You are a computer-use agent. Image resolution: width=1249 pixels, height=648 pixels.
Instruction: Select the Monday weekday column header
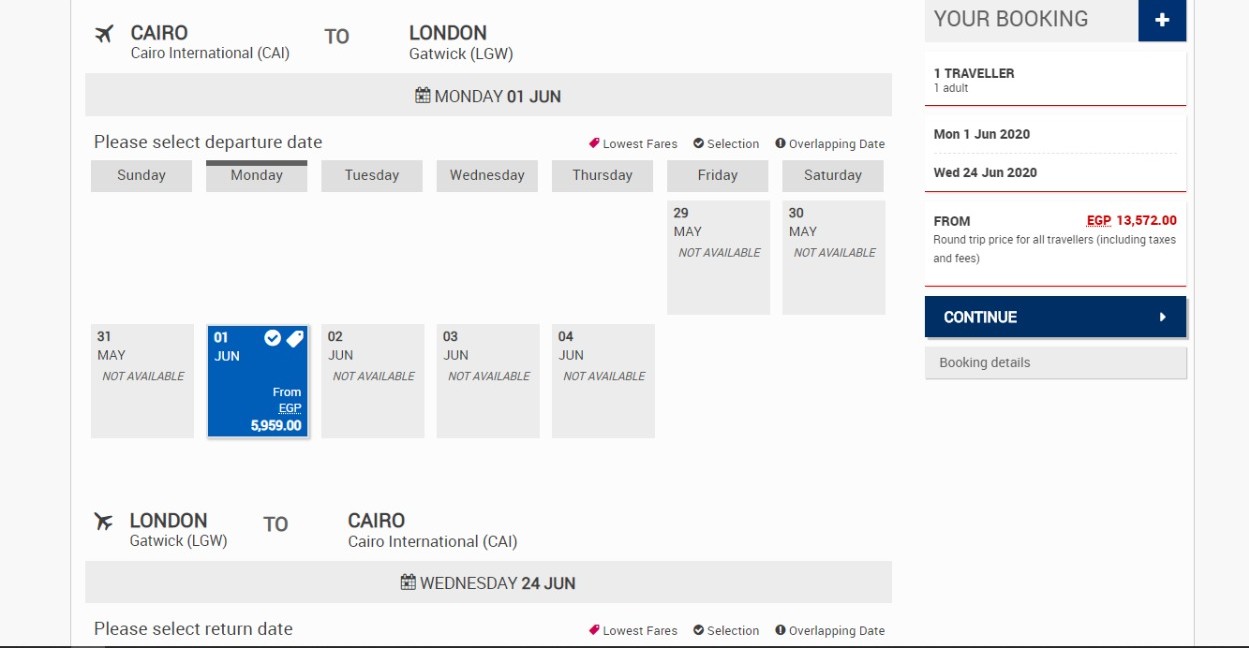pos(257,176)
